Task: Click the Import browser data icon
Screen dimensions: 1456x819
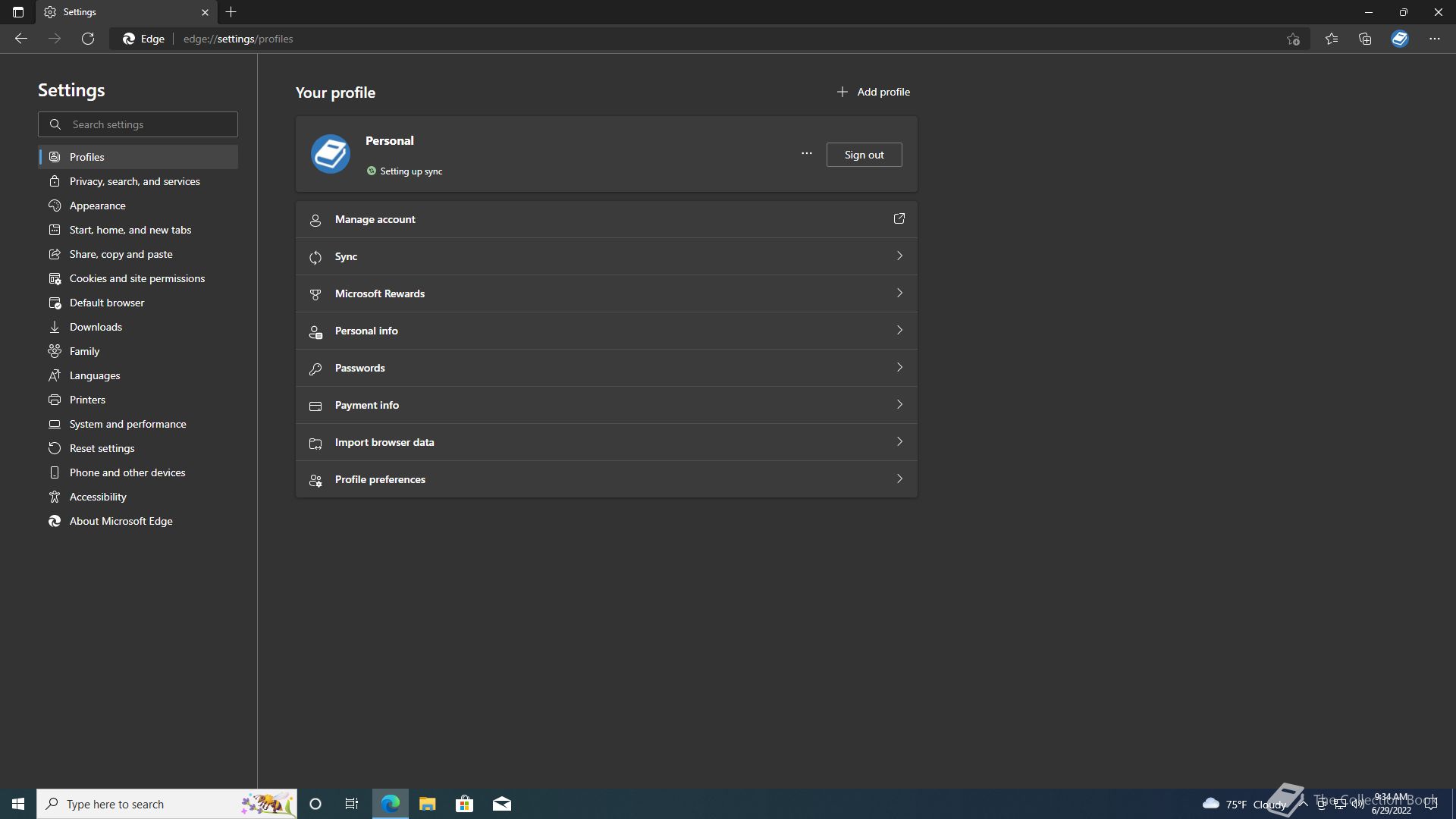Action: pos(315,444)
